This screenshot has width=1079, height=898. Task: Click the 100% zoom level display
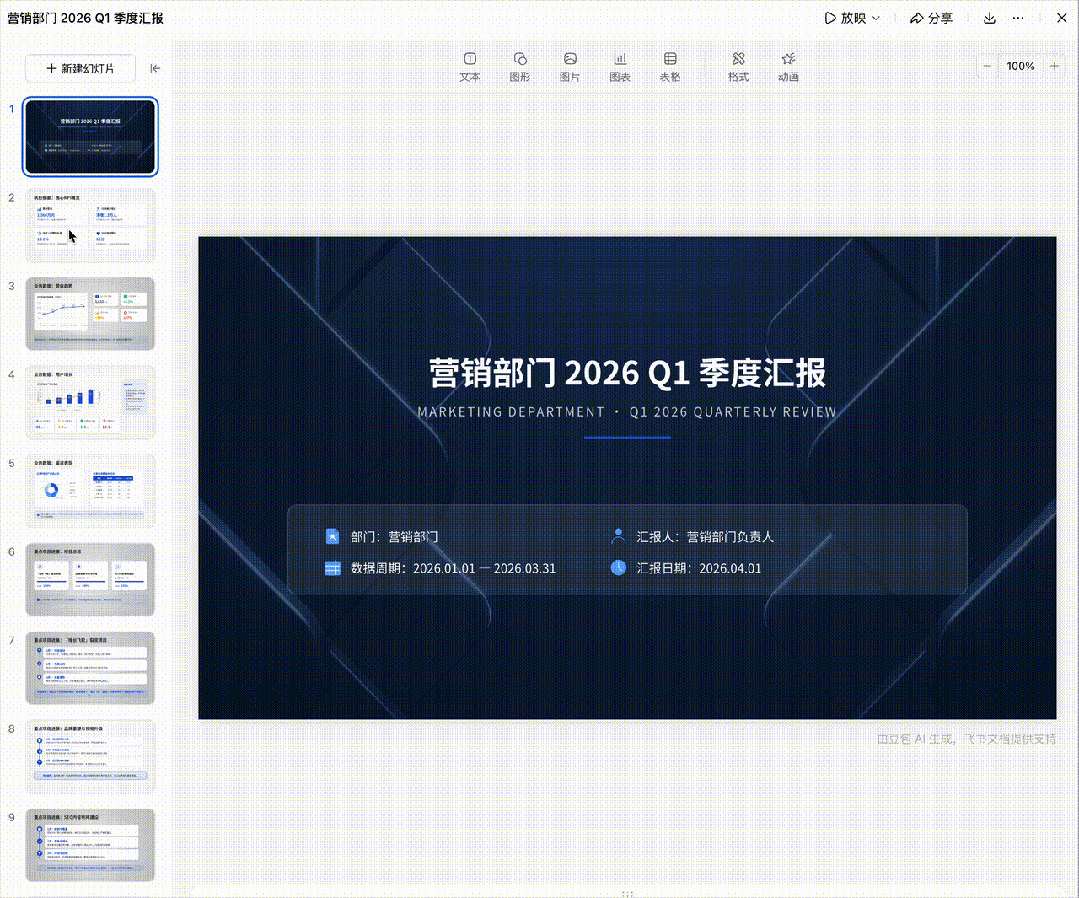1020,66
